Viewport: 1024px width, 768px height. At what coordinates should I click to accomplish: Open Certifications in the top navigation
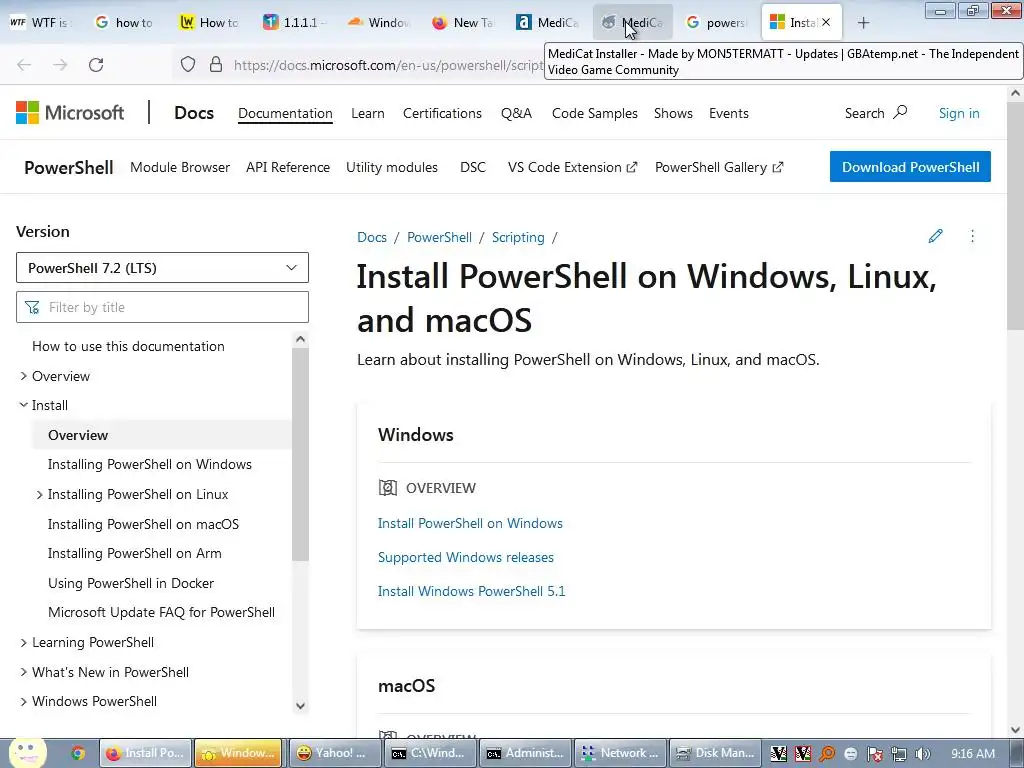(x=442, y=113)
